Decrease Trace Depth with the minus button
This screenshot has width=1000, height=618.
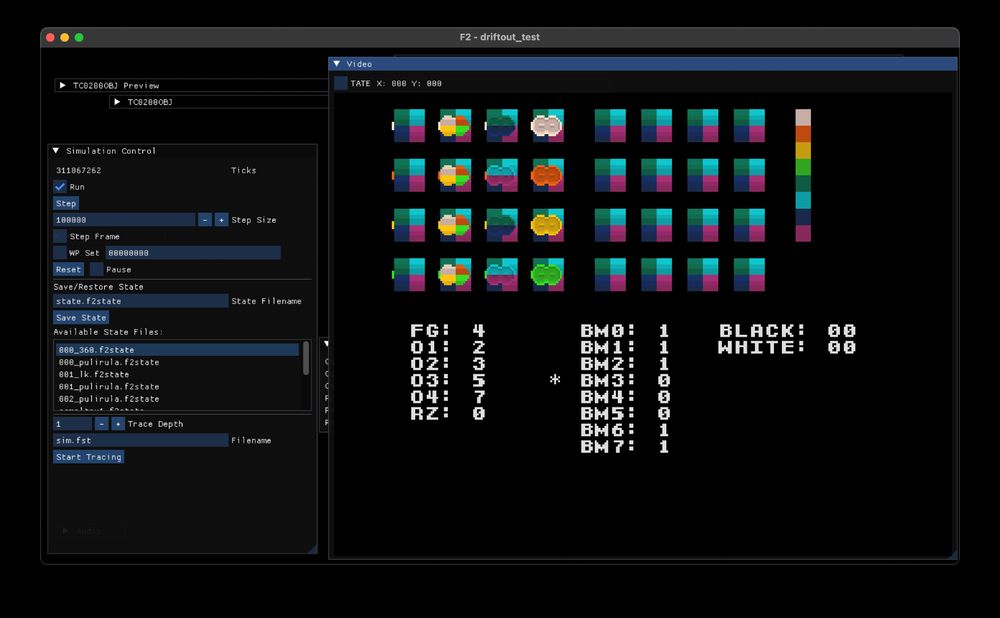click(x=101, y=424)
